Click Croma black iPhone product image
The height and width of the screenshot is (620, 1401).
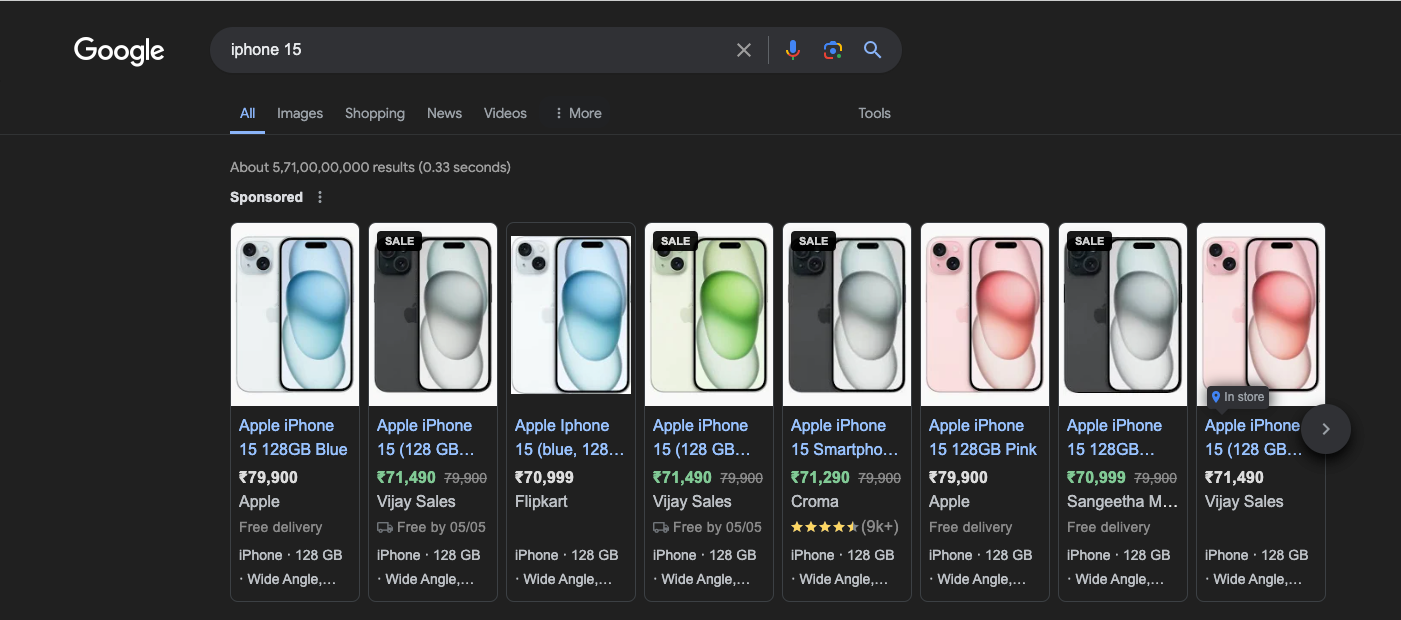pyautogui.click(x=847, y=314)
